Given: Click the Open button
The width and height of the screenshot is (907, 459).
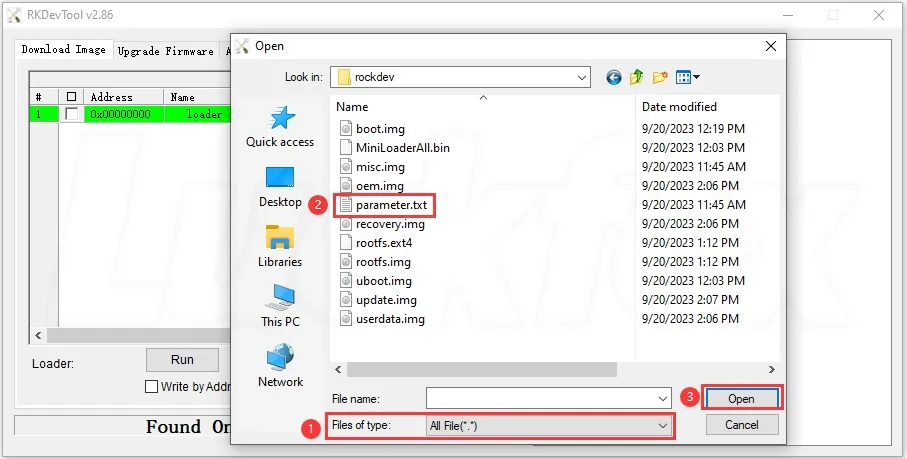Looking at the screenshot, I should point(741,399).
